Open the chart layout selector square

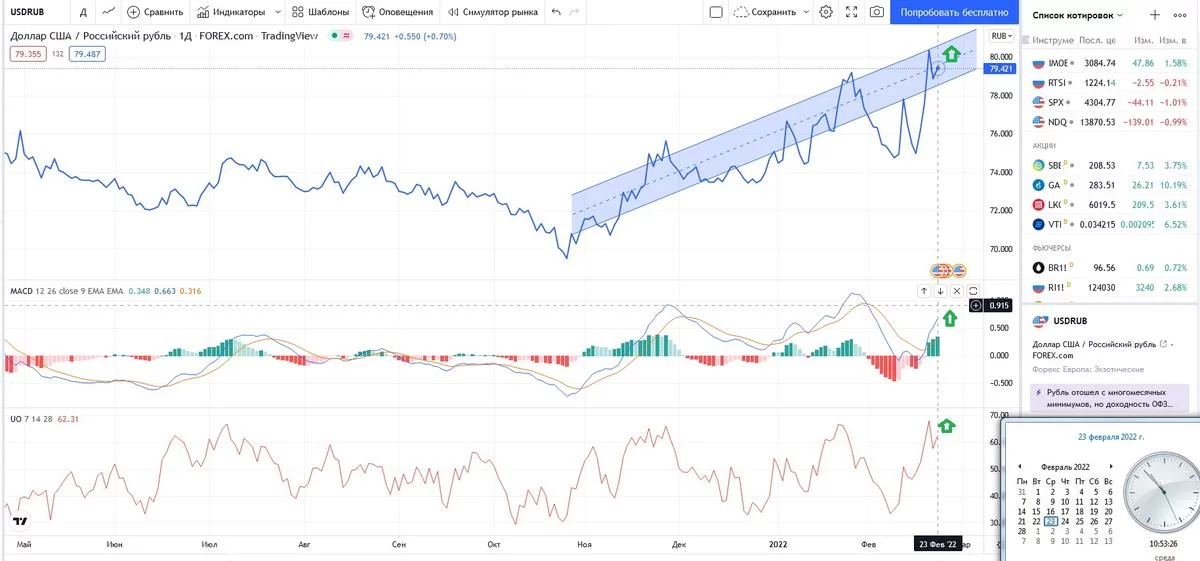(x=715, y=12)
